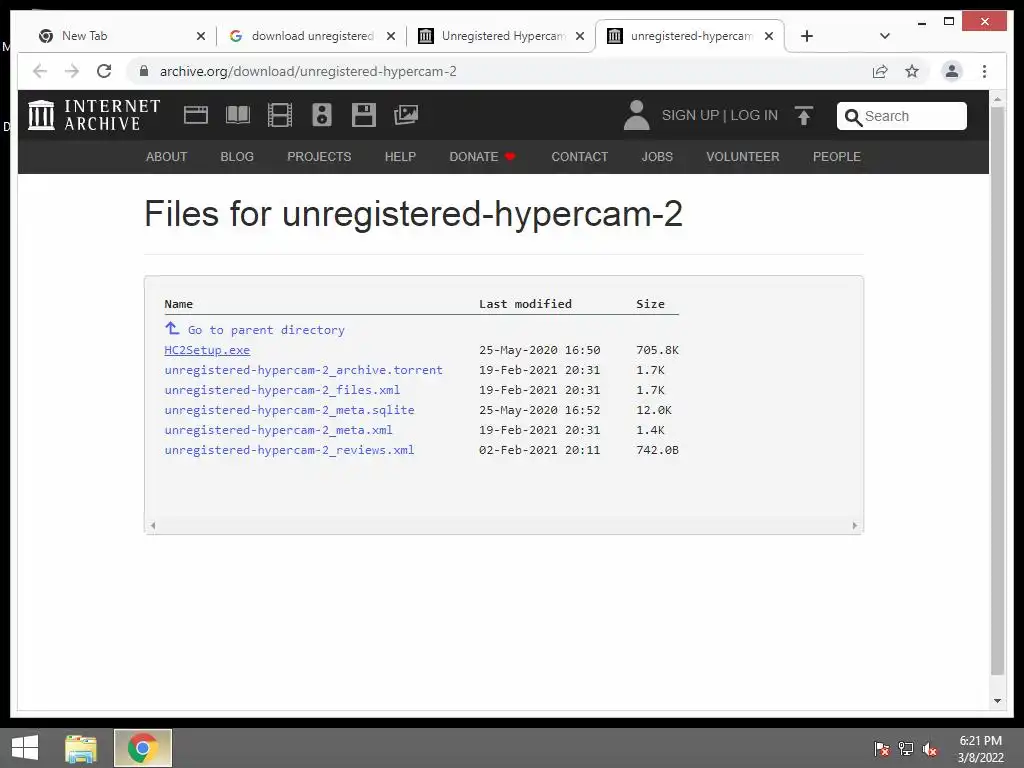Open the PEOPLE menu item

[x=837, y=157]
